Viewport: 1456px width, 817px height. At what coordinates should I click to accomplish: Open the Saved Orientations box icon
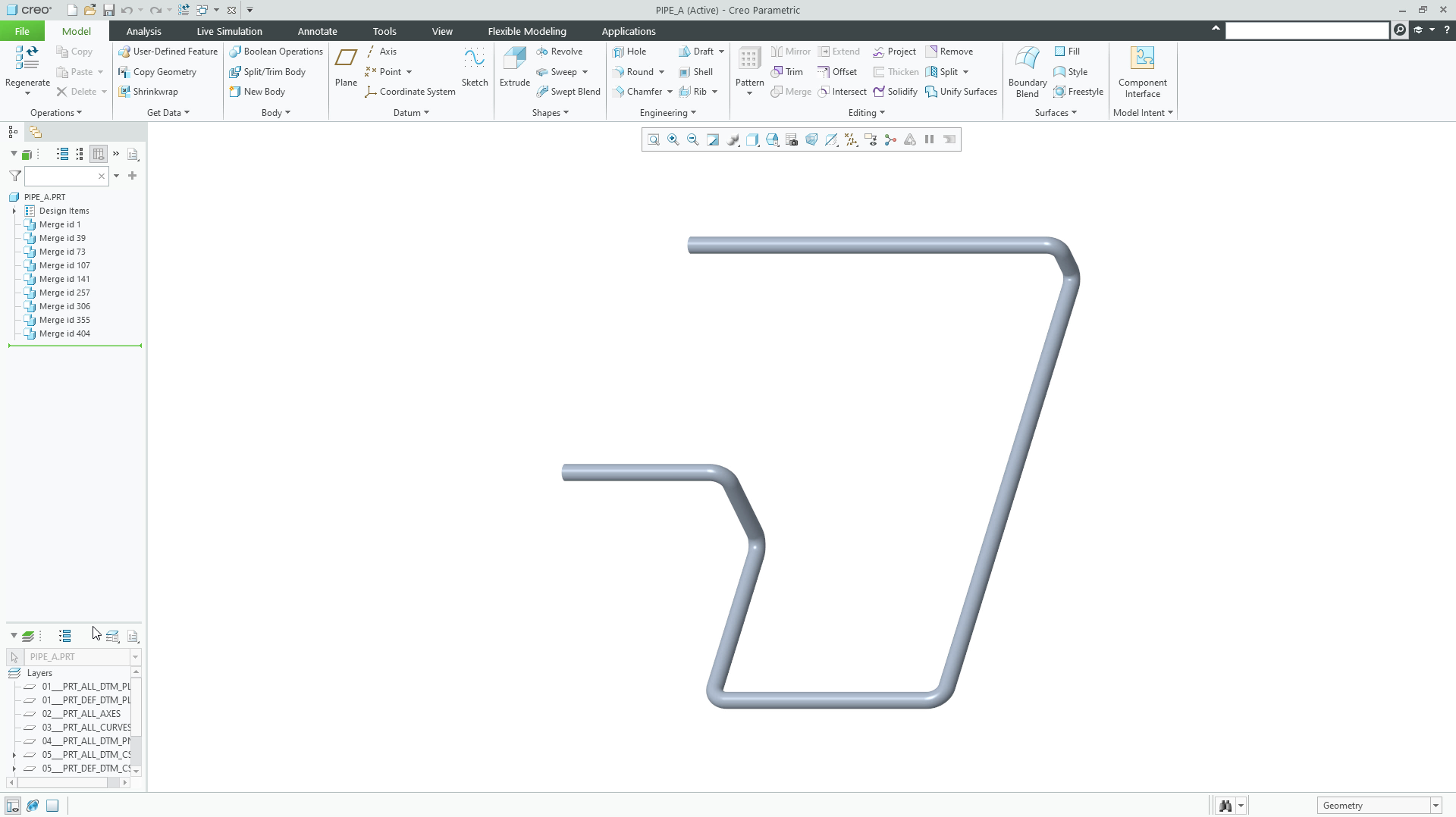click(772, 139)
